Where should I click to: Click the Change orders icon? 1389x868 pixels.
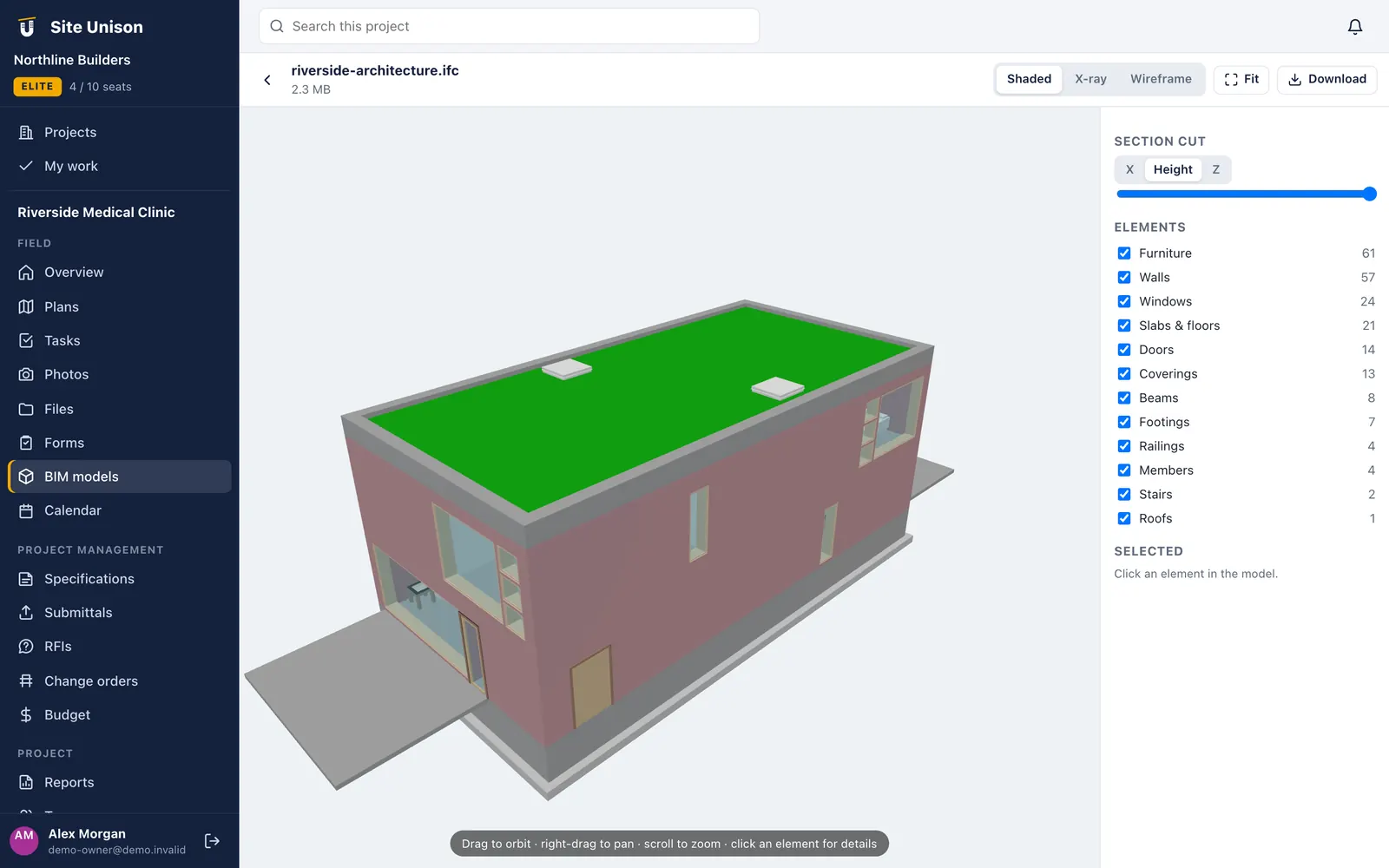point(26,681)
